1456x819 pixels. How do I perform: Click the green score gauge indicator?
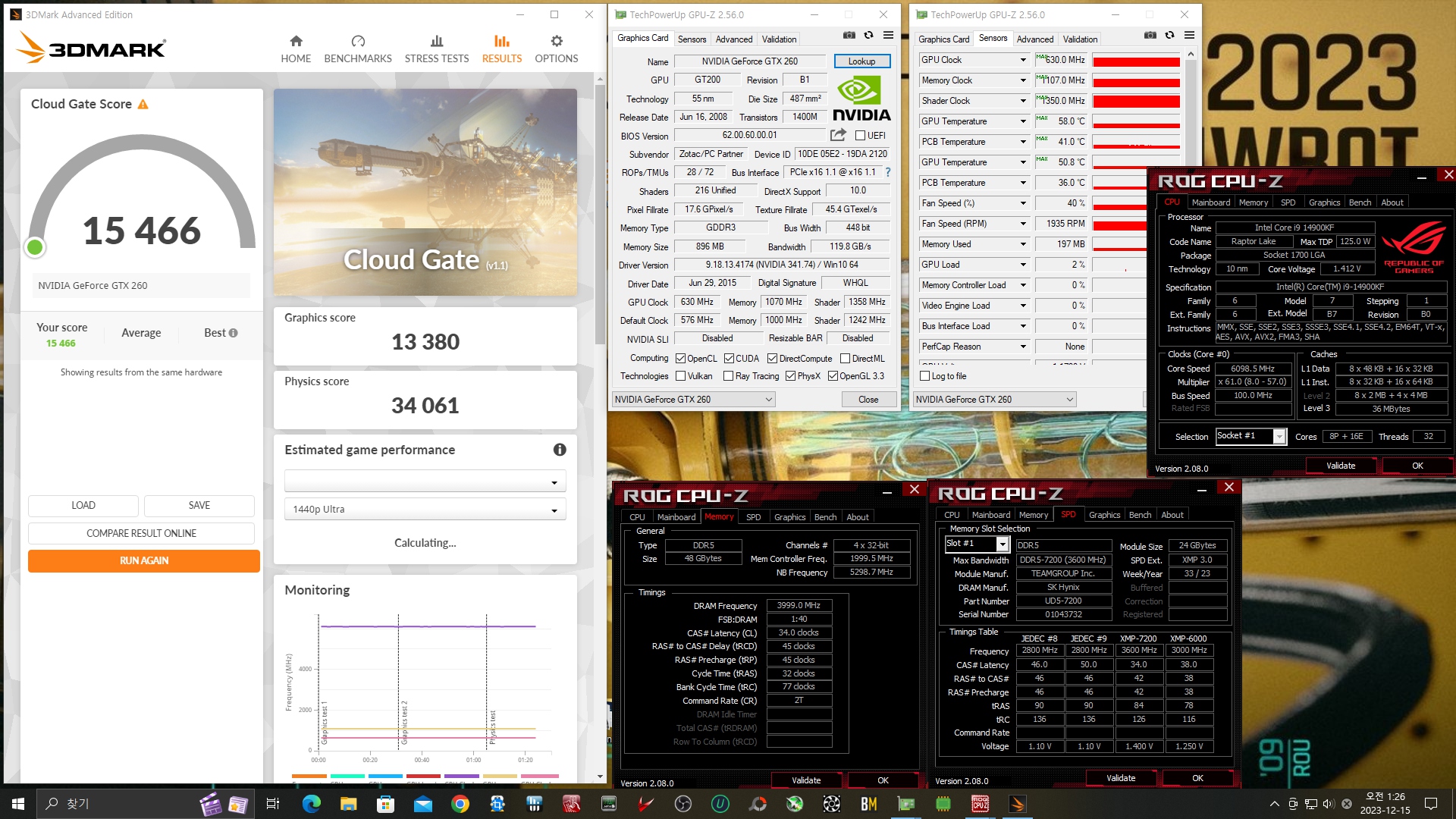coord(35,247)
